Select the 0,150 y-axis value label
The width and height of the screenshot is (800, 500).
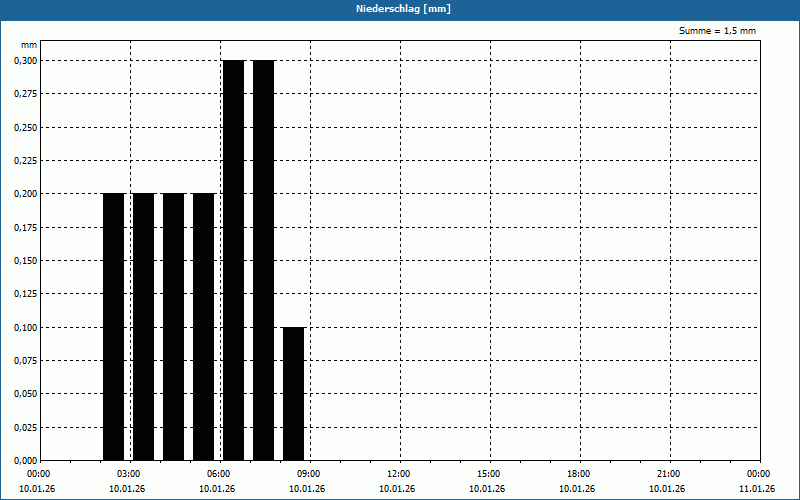point(25,260)
